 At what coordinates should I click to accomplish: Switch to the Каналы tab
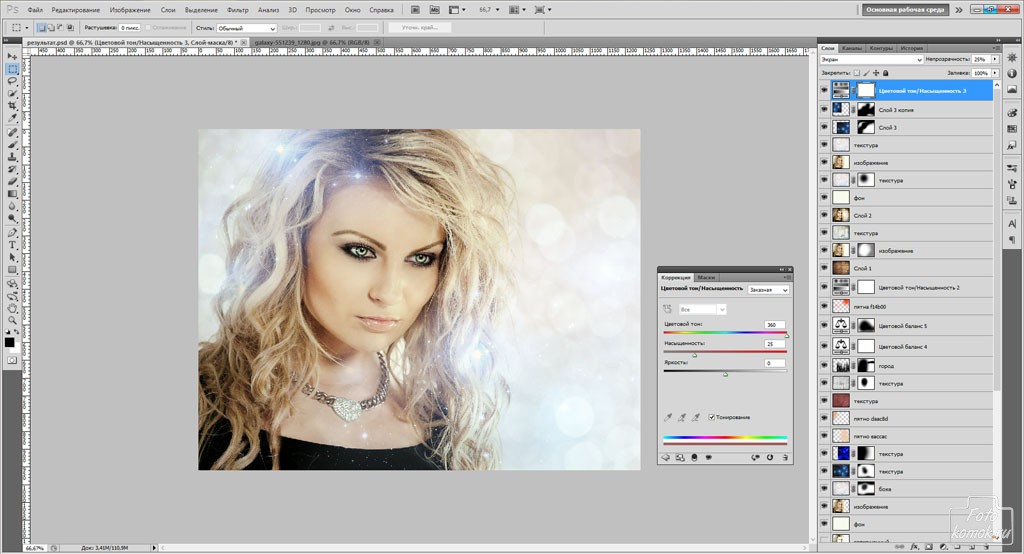(852, 48)
